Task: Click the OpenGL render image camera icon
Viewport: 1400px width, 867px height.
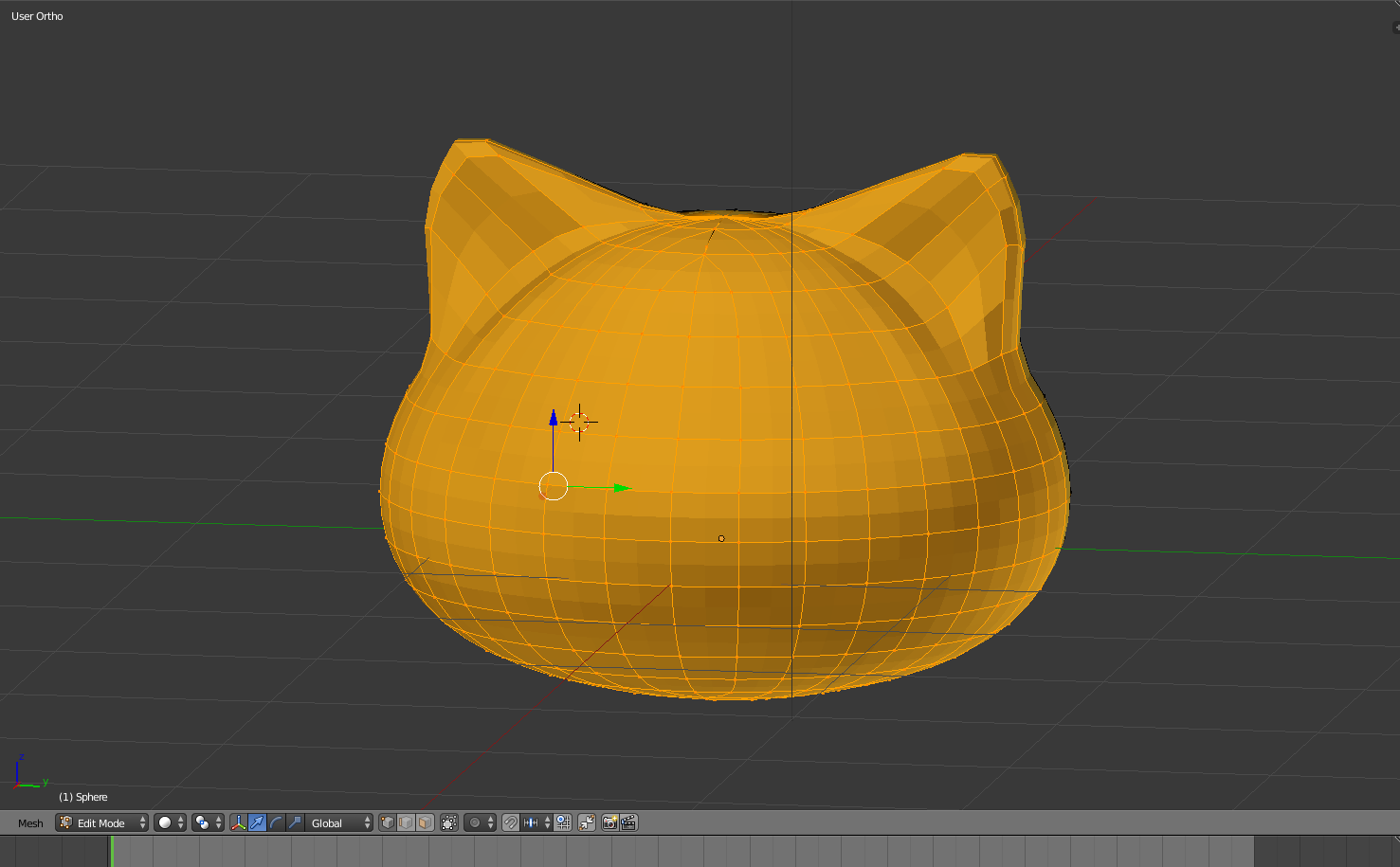Action: coord(609,823)
